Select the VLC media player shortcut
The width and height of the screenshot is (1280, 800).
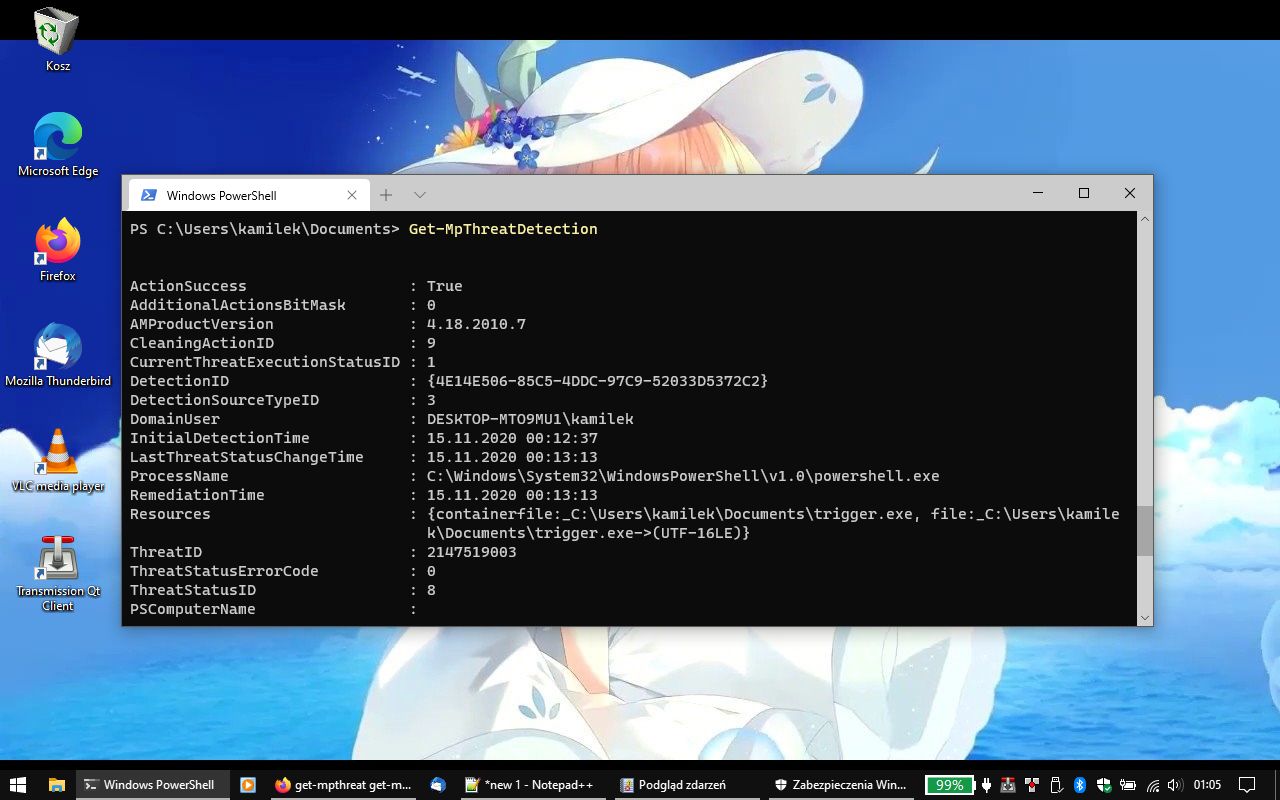pos(58,460)
